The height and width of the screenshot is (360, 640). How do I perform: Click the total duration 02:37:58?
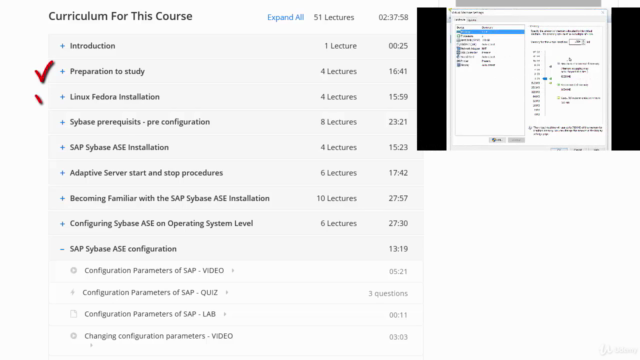tap(393, 17)
